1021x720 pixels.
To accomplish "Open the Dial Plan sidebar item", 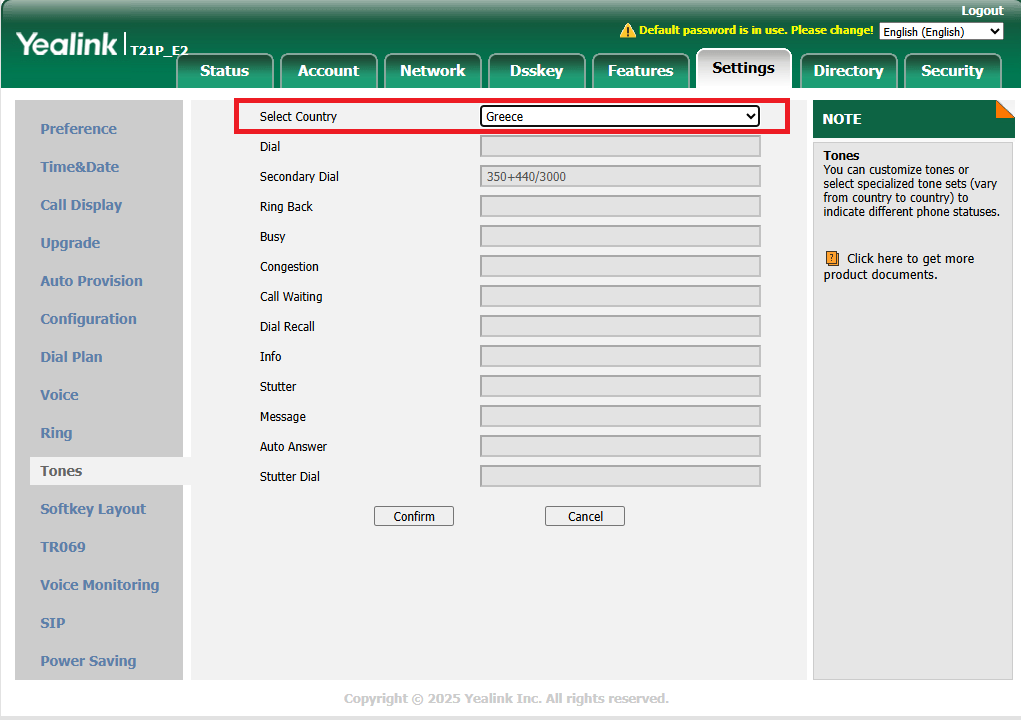I will coord(71,357).
